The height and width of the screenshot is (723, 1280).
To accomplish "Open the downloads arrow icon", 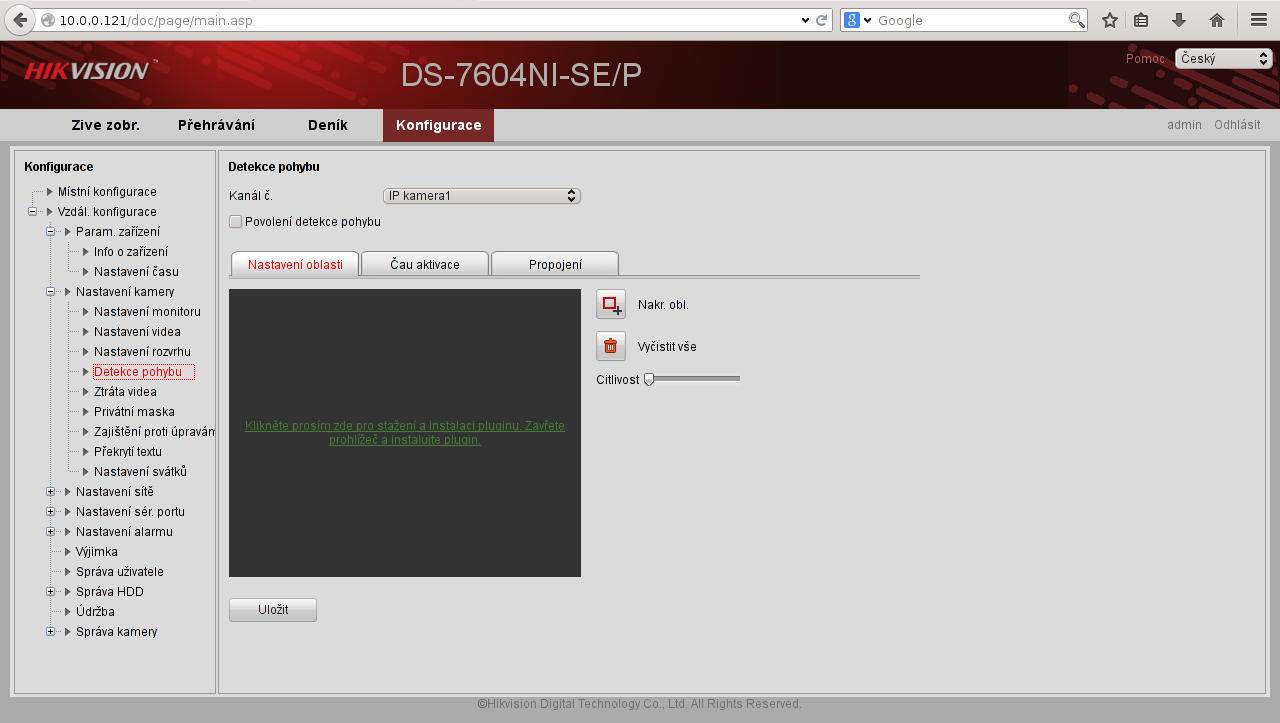I will (1179, 20).
